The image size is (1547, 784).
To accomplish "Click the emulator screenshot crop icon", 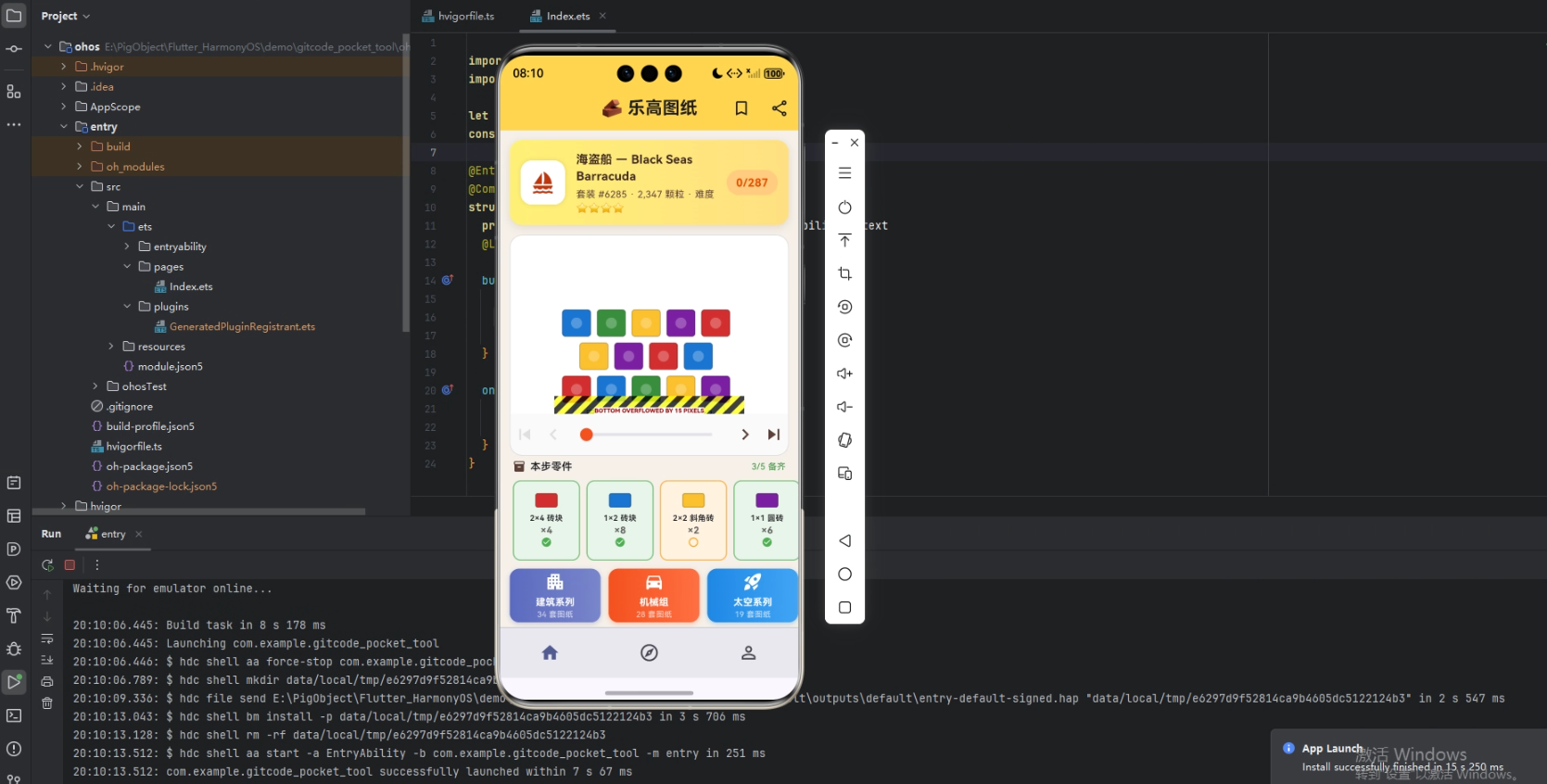I will coord(844,273).
